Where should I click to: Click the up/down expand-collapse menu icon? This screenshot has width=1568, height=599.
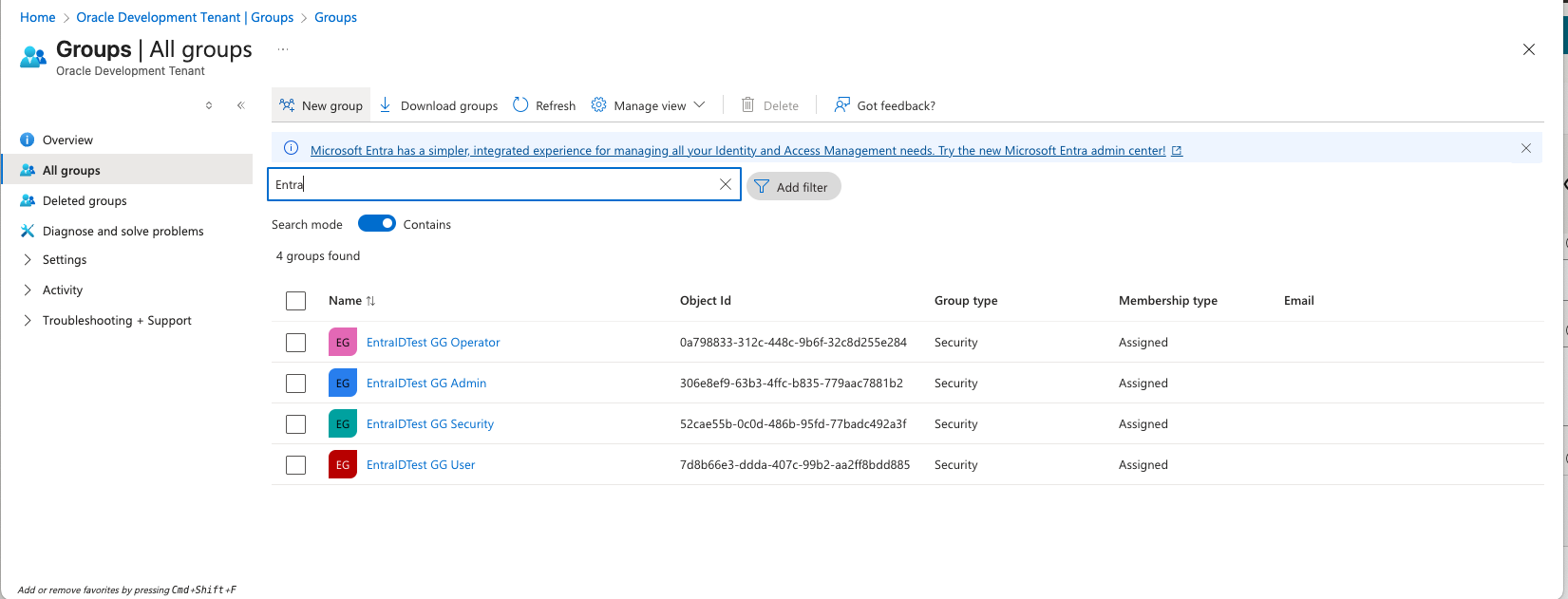tap(209, 105)
